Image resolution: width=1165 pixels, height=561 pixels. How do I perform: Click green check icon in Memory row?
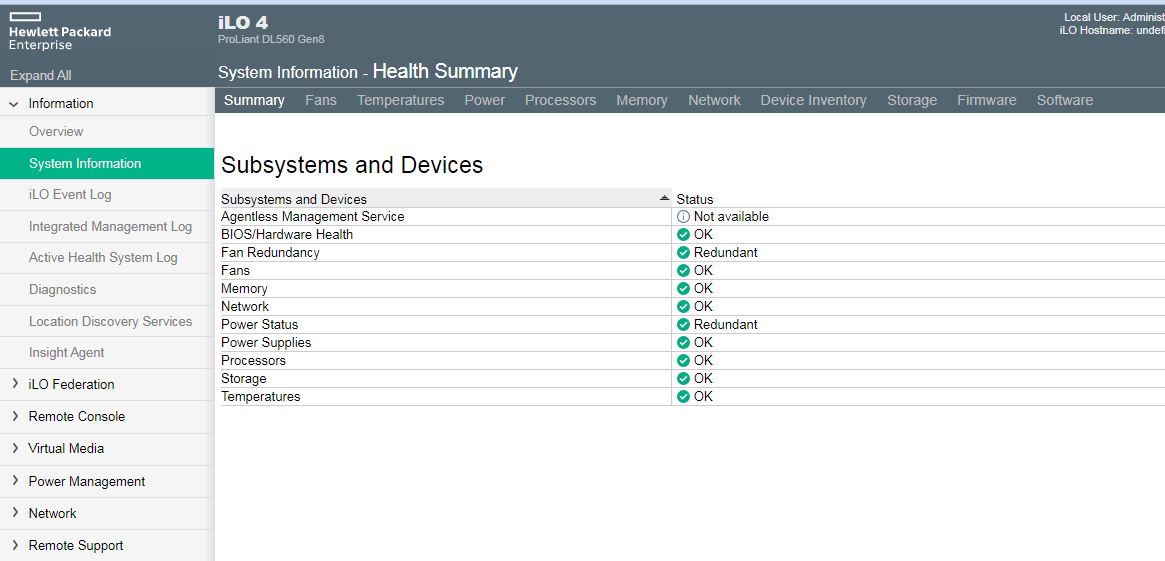[x=684, y=288]
